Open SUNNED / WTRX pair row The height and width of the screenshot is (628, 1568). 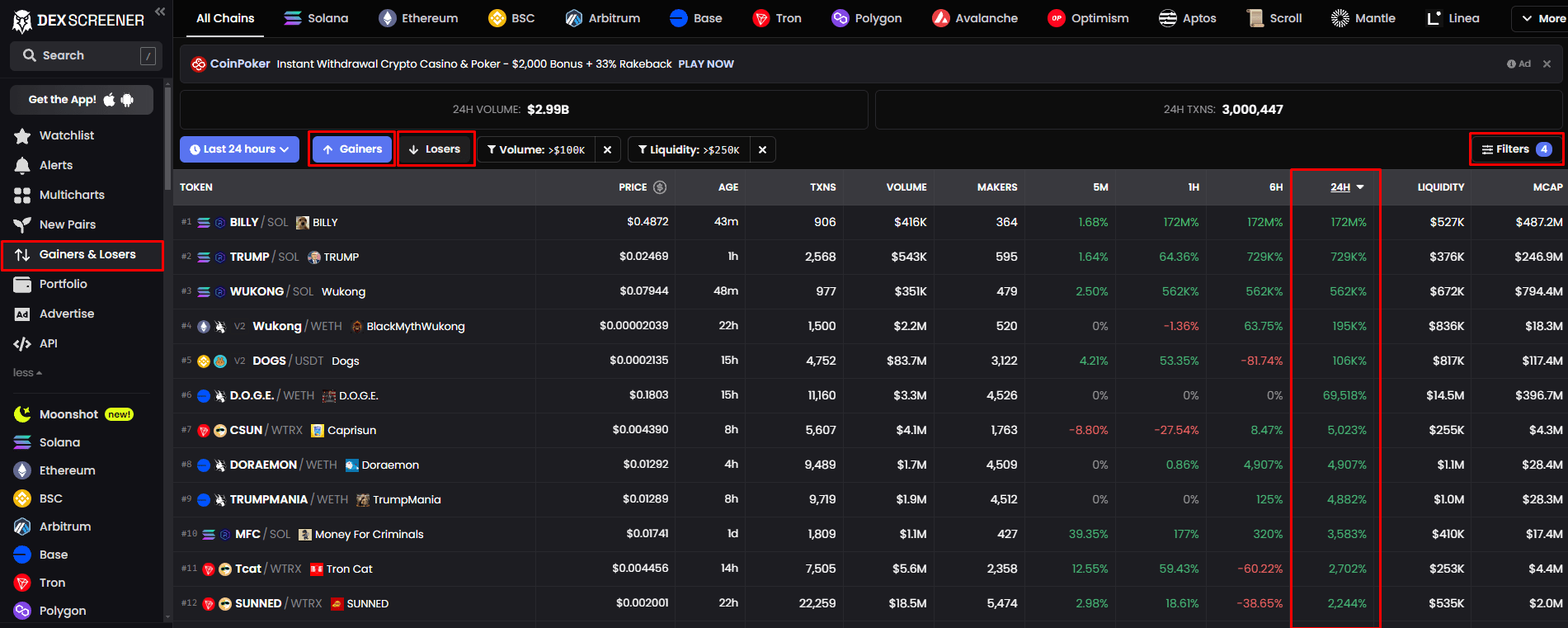point(870,603)
